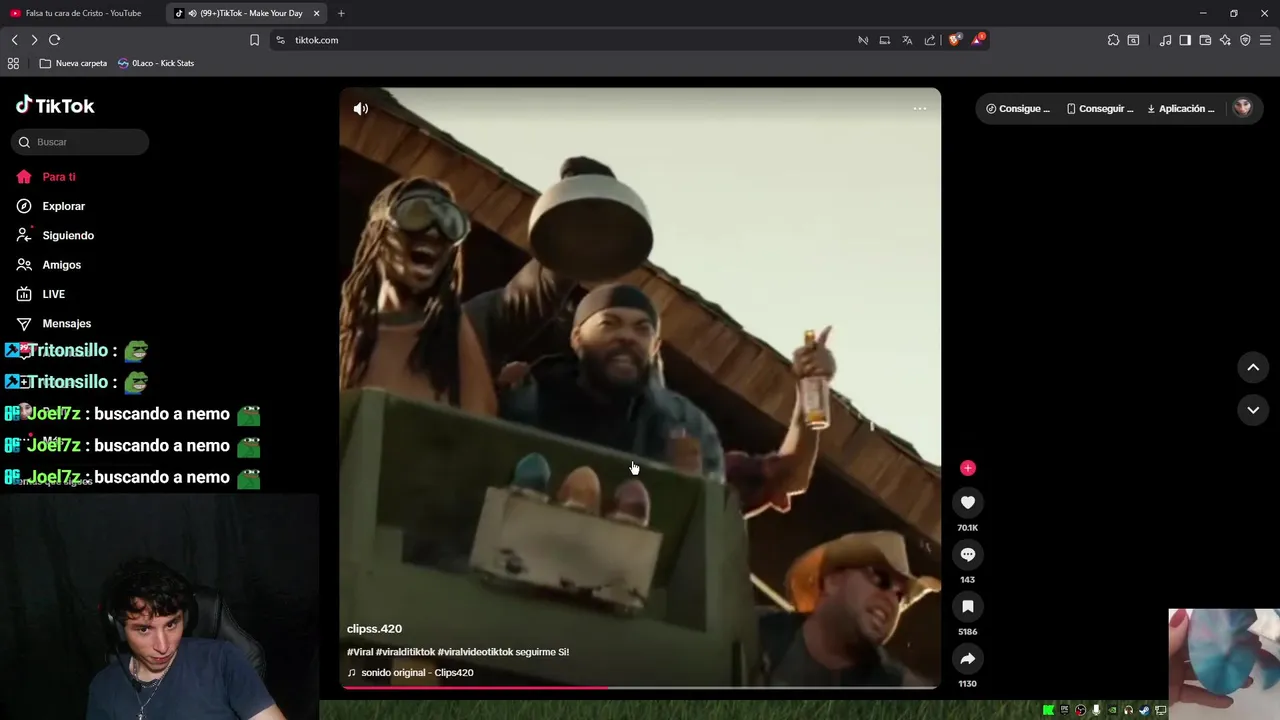Like the video with the heart icon
Image resolution: width=1280 pixels, height=720 pixels.
[967, 502]
